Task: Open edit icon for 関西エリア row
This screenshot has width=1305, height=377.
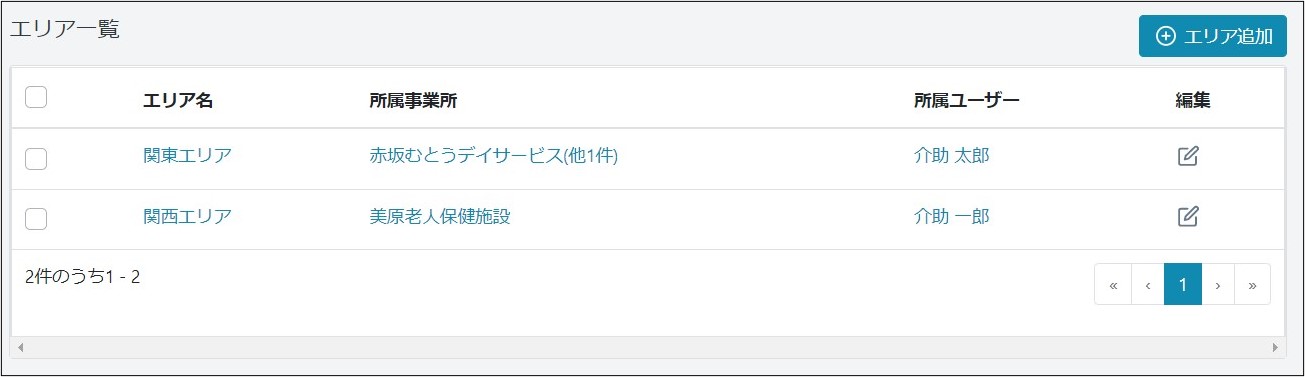Action: point(1188,216)
